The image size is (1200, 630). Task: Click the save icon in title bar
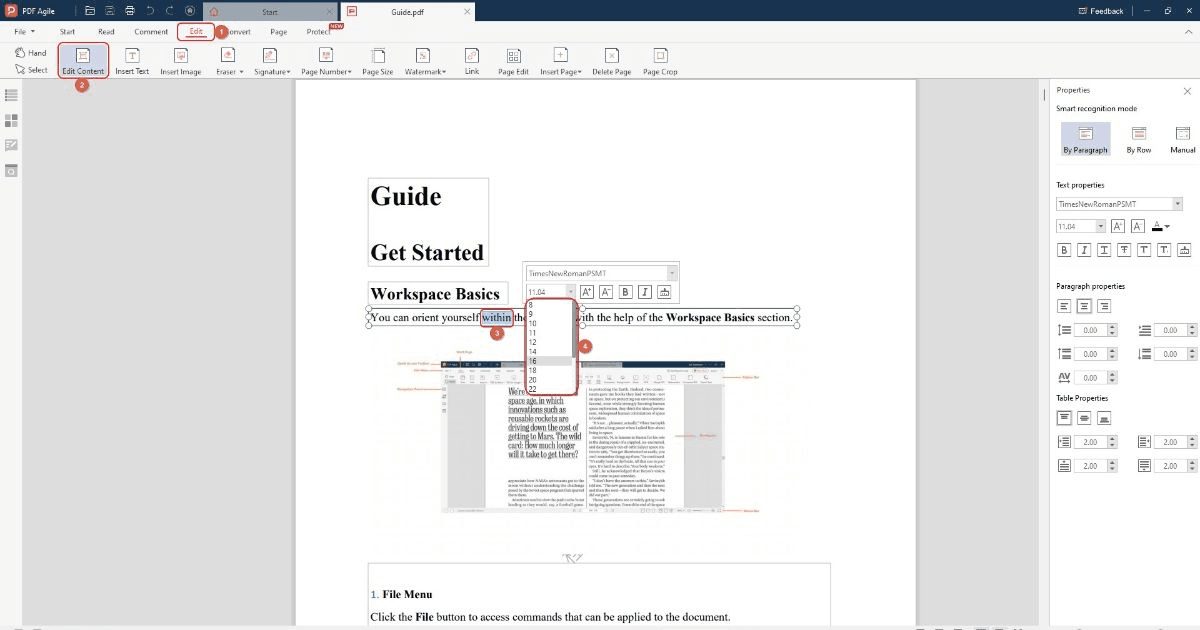point(110,11)
